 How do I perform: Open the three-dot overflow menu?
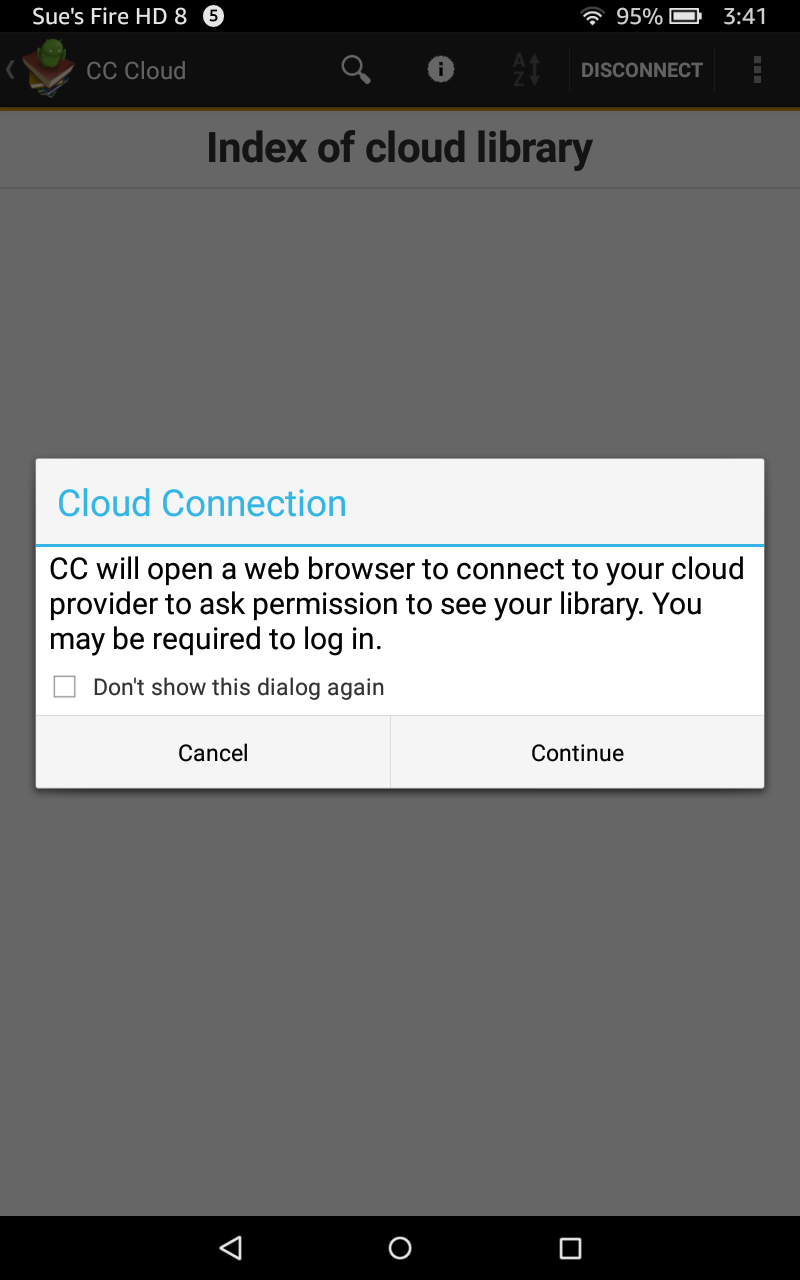pos(757,69)
